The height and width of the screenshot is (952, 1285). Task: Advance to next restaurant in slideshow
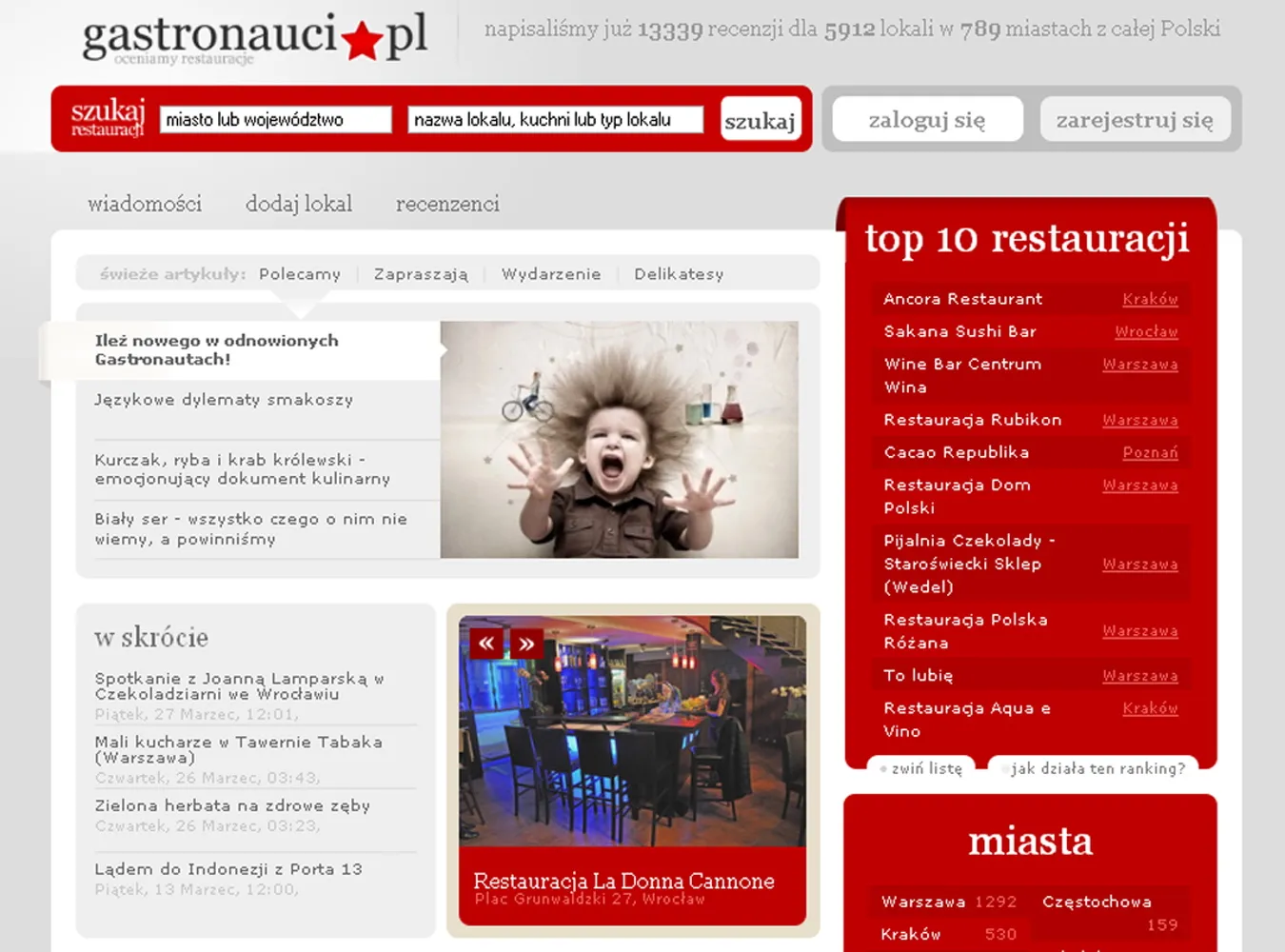[x=526, y=644]
